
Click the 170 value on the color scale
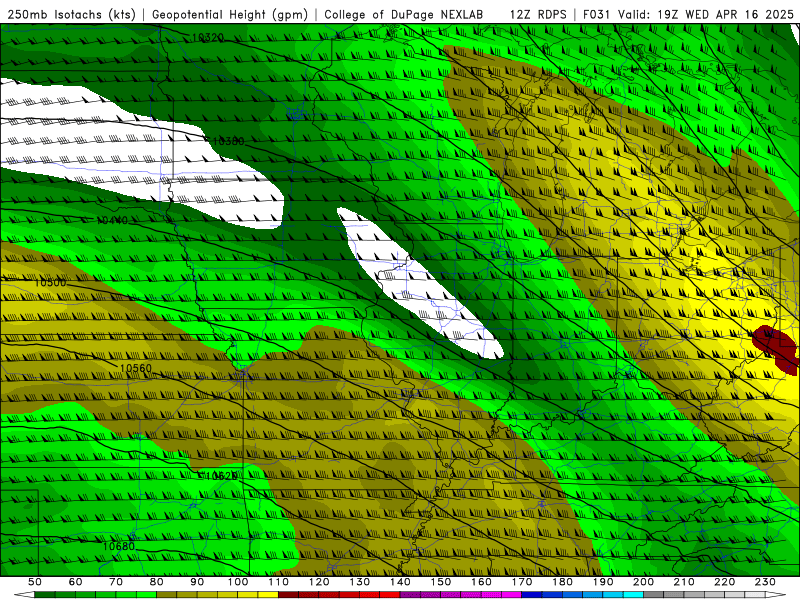click(x=522, y=582)
